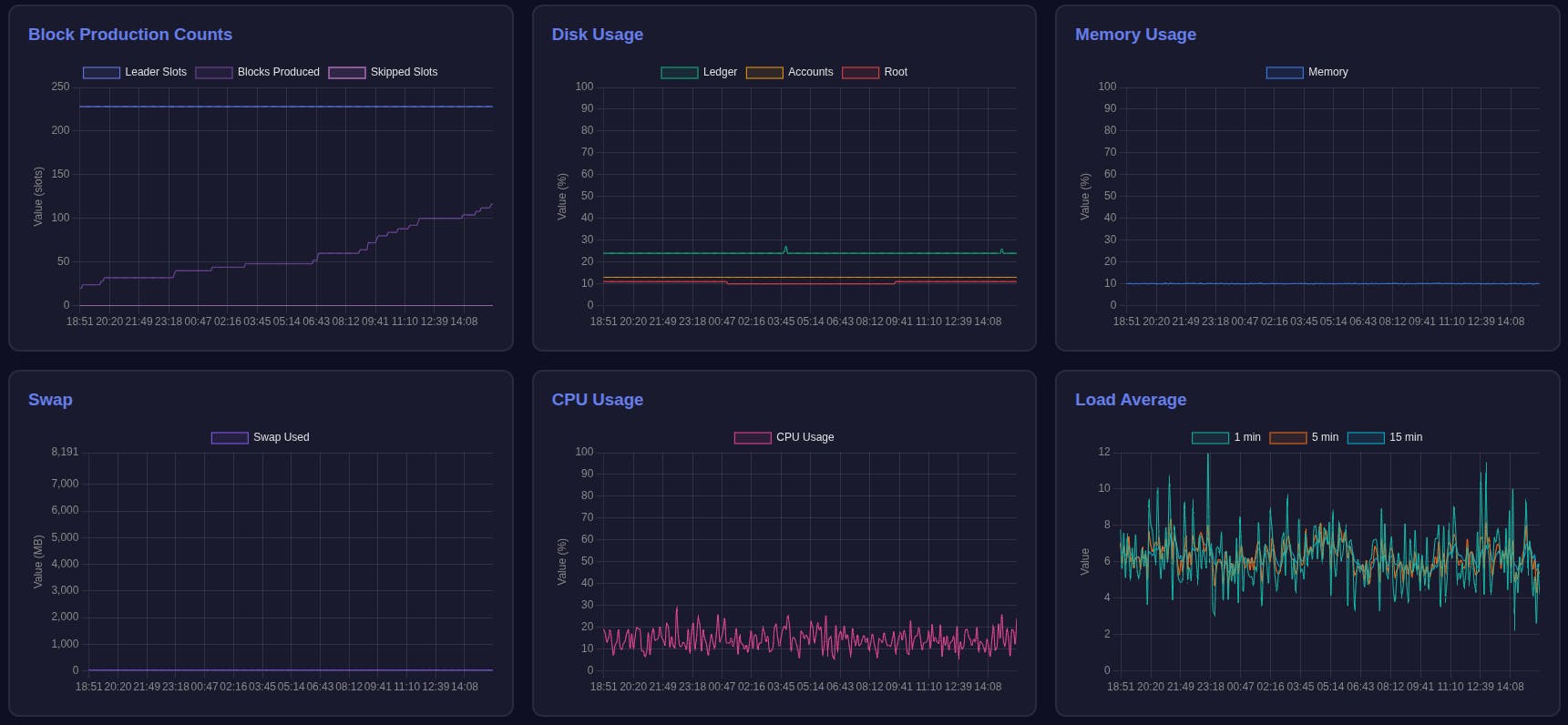
Task: Click the Ledger spike near 03:45
Action: tap(785, 248)
